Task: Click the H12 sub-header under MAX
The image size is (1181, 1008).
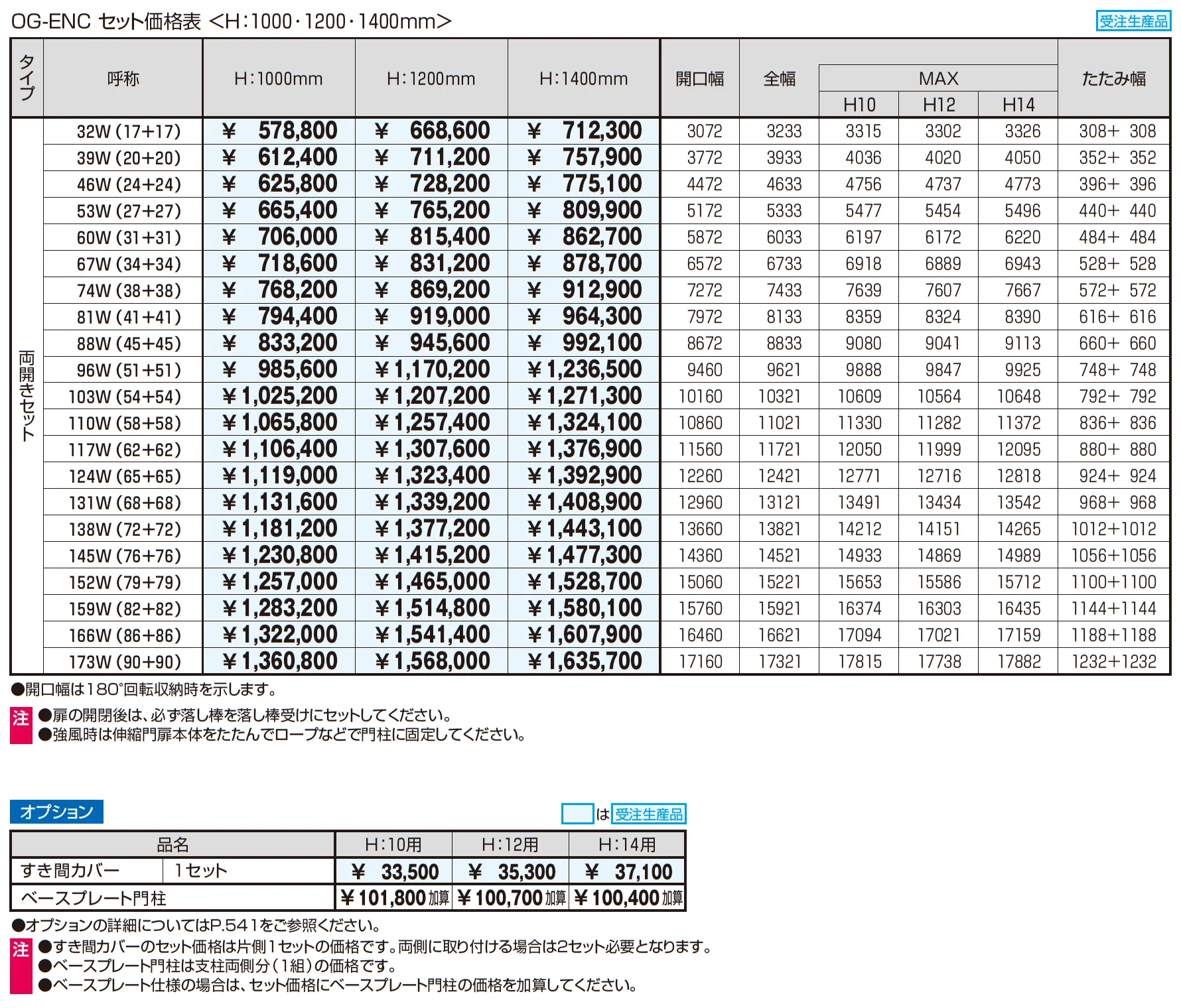Action: [939, 105]
